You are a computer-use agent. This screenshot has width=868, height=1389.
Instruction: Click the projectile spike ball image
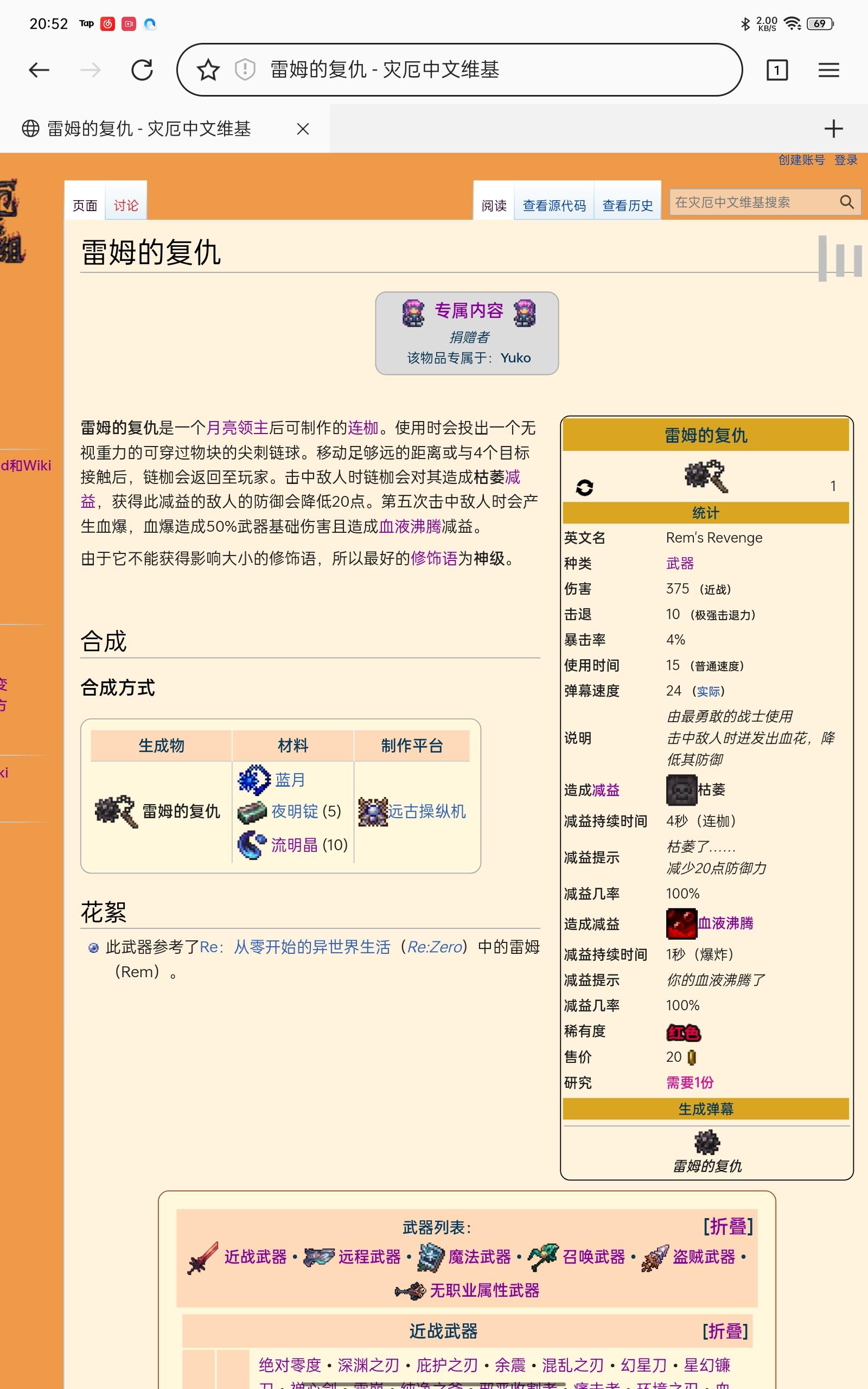click(707, 1142)
